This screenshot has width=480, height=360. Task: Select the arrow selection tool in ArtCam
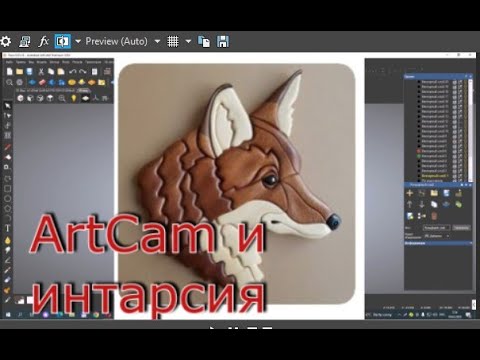[x=7, y=106]
